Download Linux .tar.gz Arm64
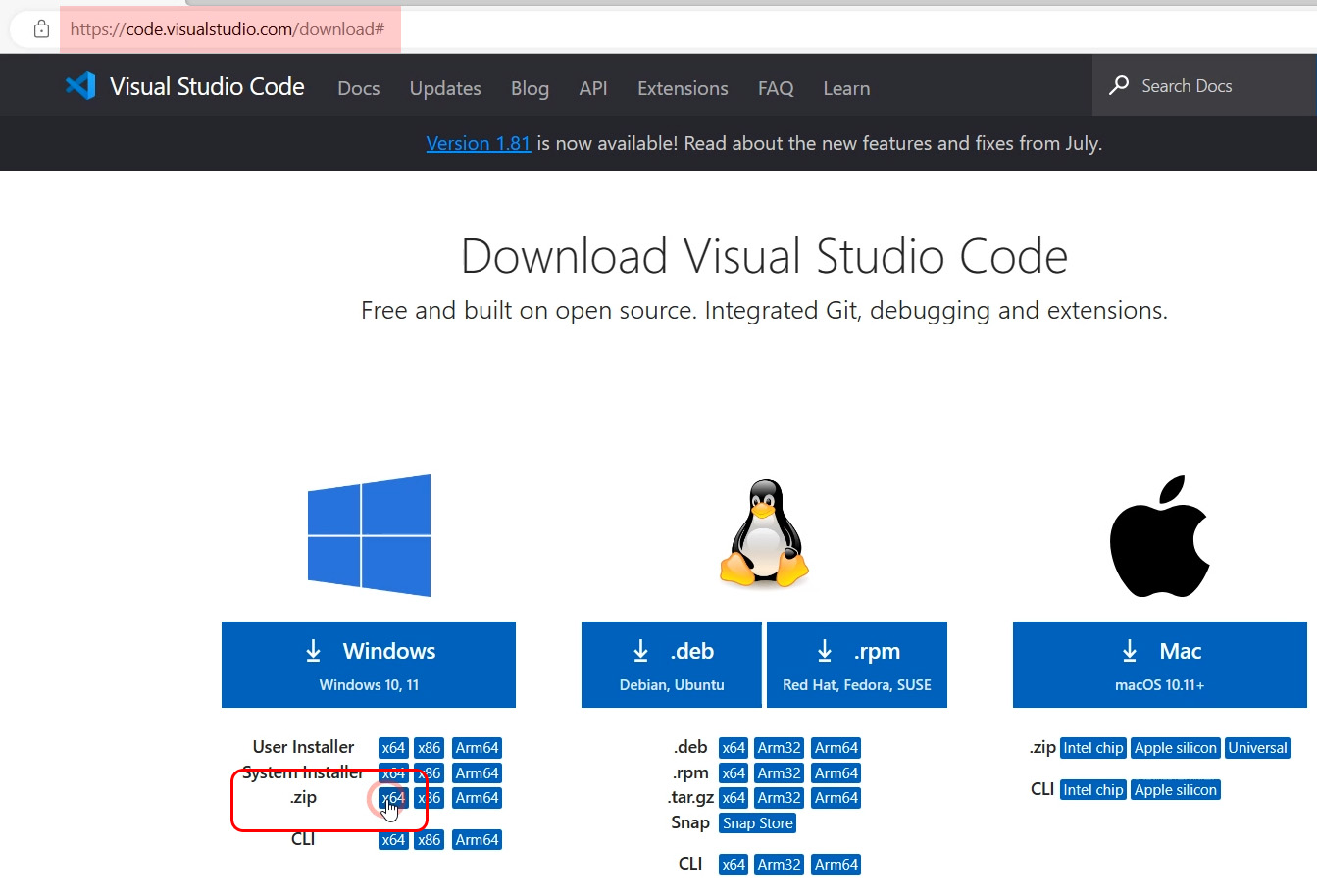 tap(836, 798)
